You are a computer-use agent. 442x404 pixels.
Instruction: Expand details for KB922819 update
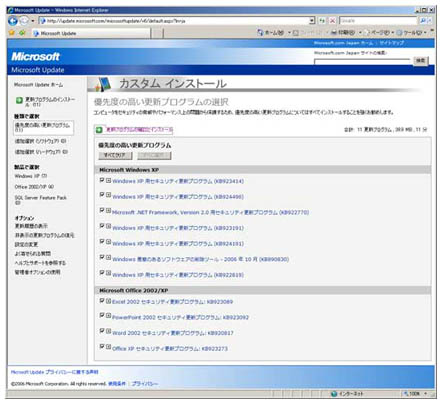click(108, 273)
